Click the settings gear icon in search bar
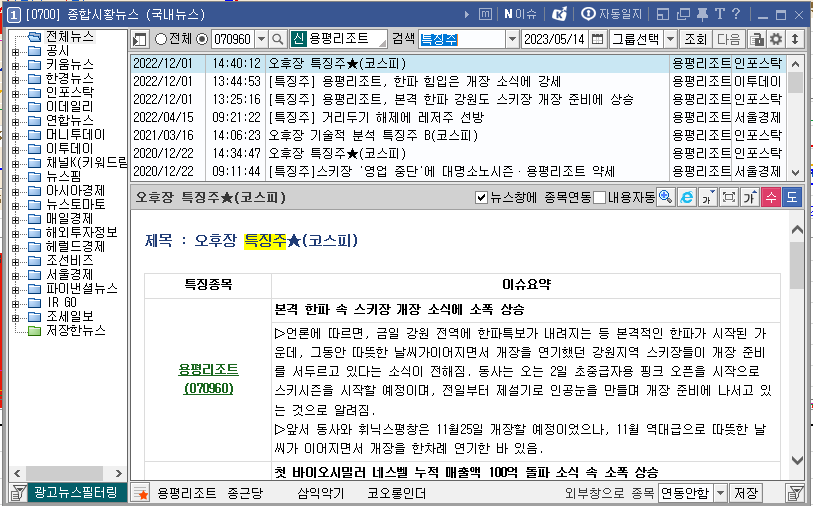The width and height of the screenshot is (813, 506). point(776,39)
